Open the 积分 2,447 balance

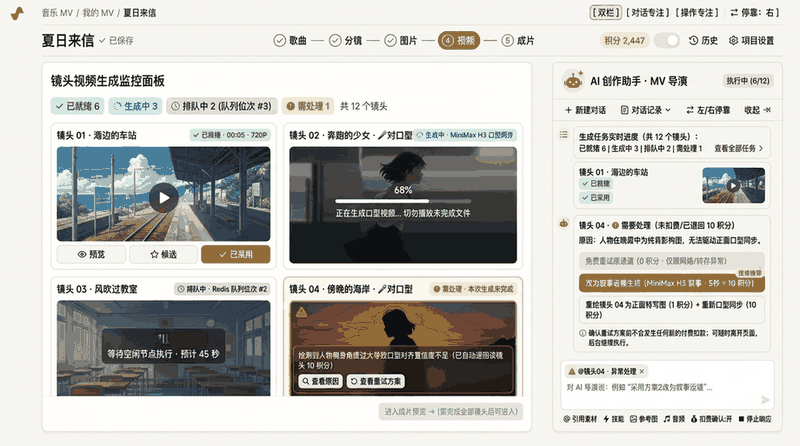[624, 40]
